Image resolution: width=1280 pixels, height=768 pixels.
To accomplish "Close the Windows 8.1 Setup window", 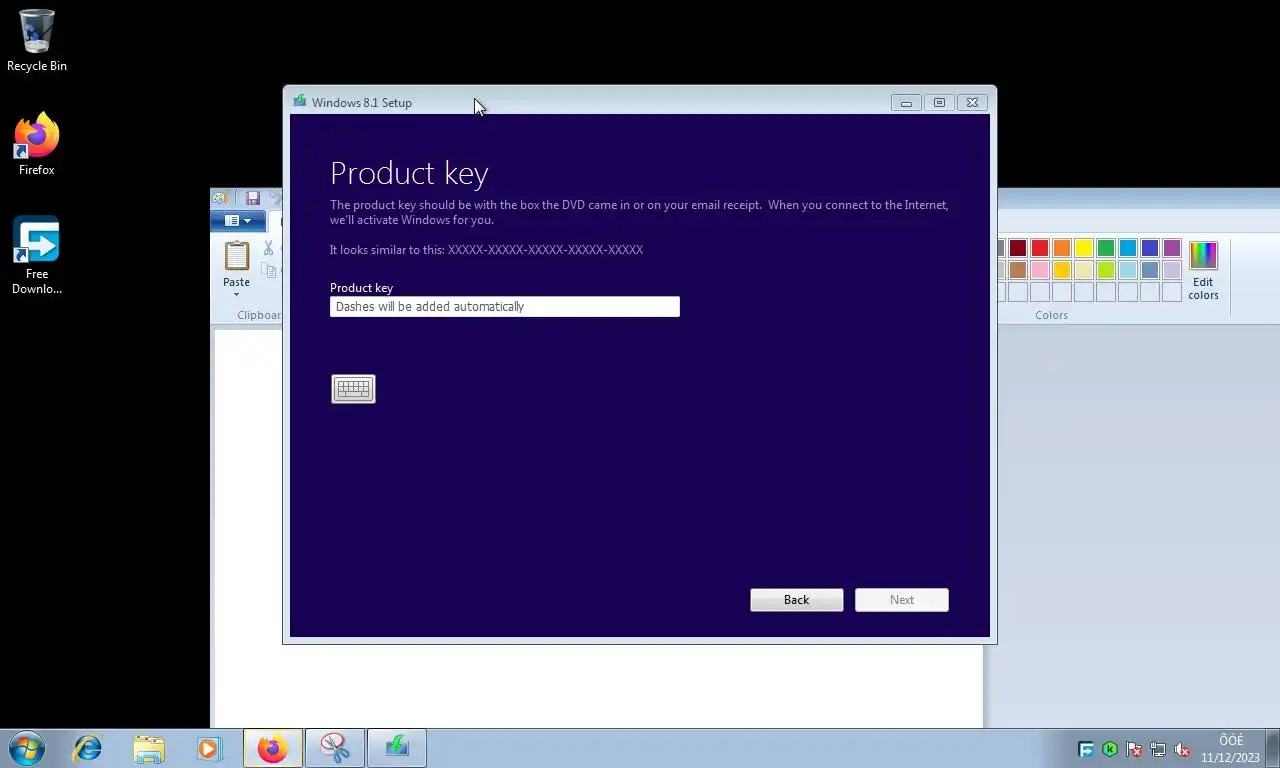I will coord(972,103).
